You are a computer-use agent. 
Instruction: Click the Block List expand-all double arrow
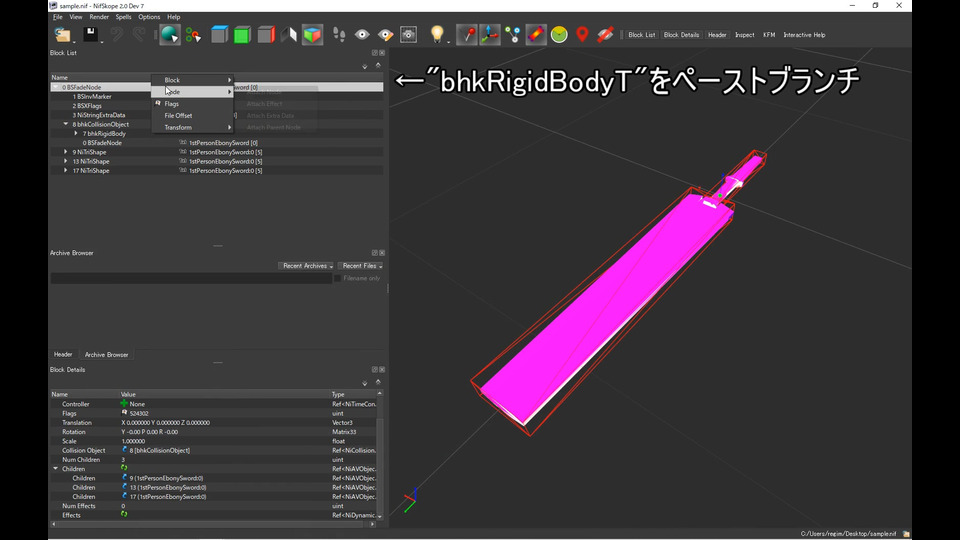pyautogui.click(x=365, y=66)
